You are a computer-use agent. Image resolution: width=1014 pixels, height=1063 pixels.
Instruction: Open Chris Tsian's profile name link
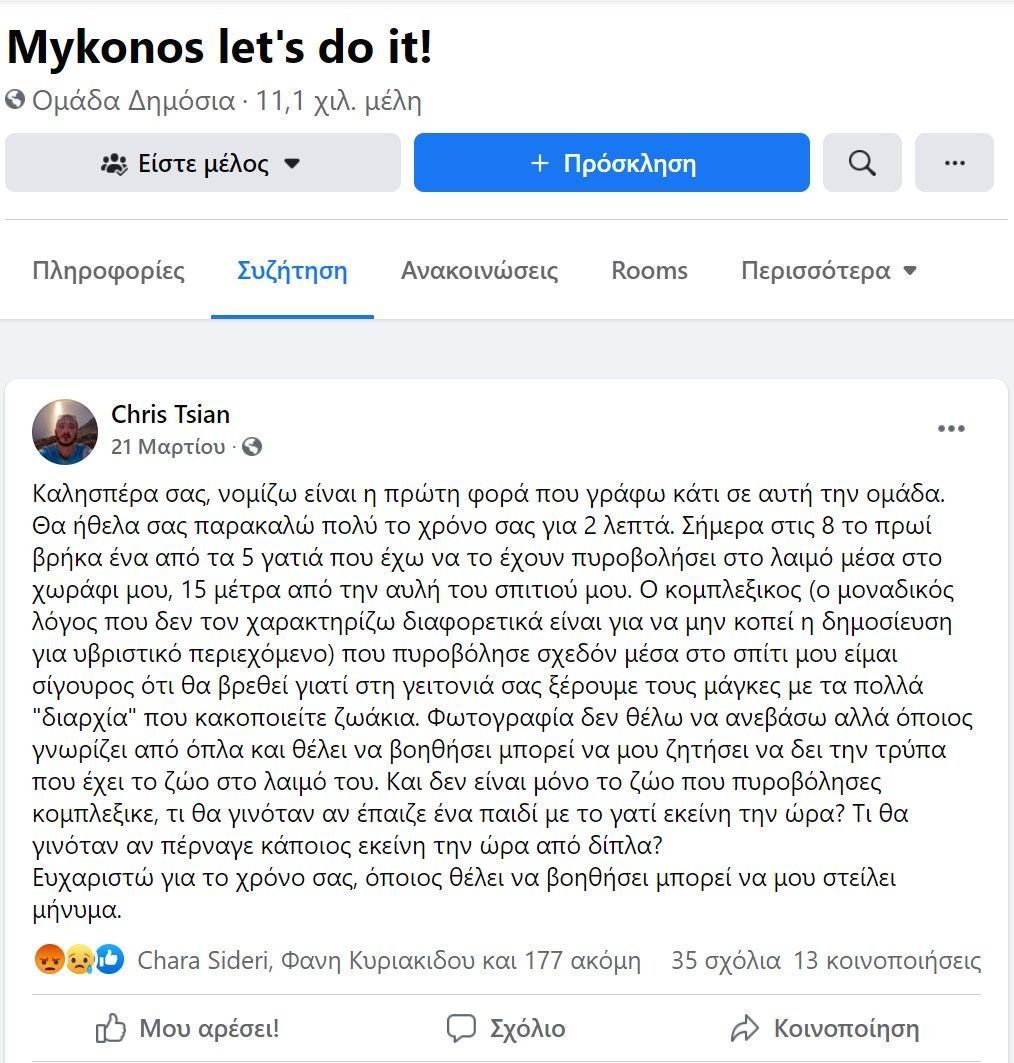click(x=170, y=414)
